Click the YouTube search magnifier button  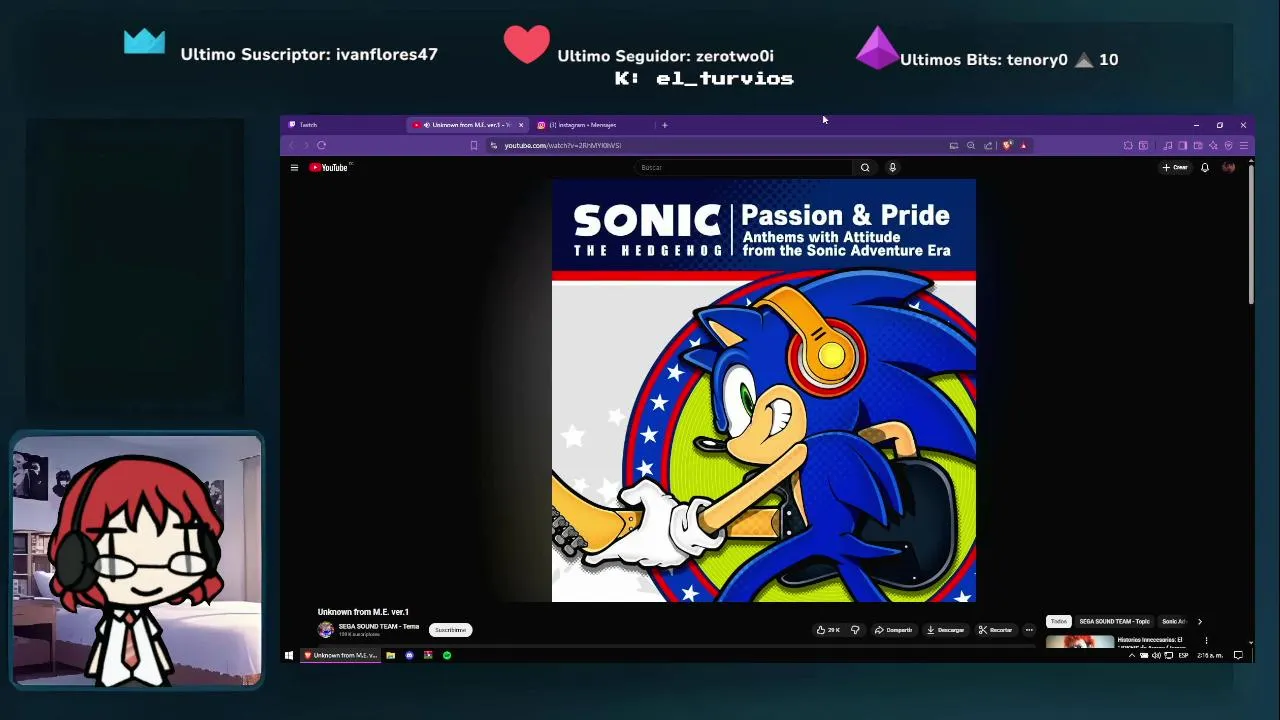865,168
